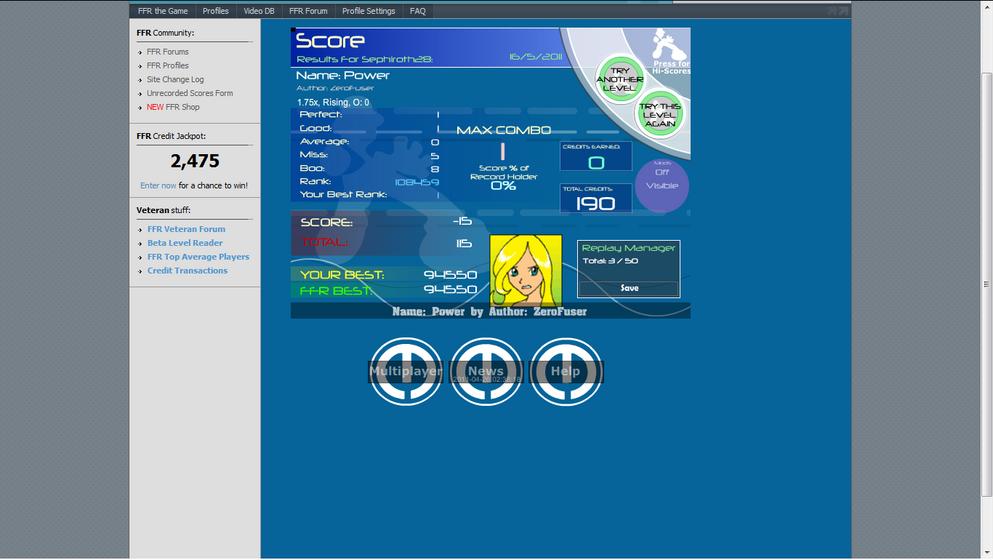Open the Credit Transactions link

click(187, 270)
